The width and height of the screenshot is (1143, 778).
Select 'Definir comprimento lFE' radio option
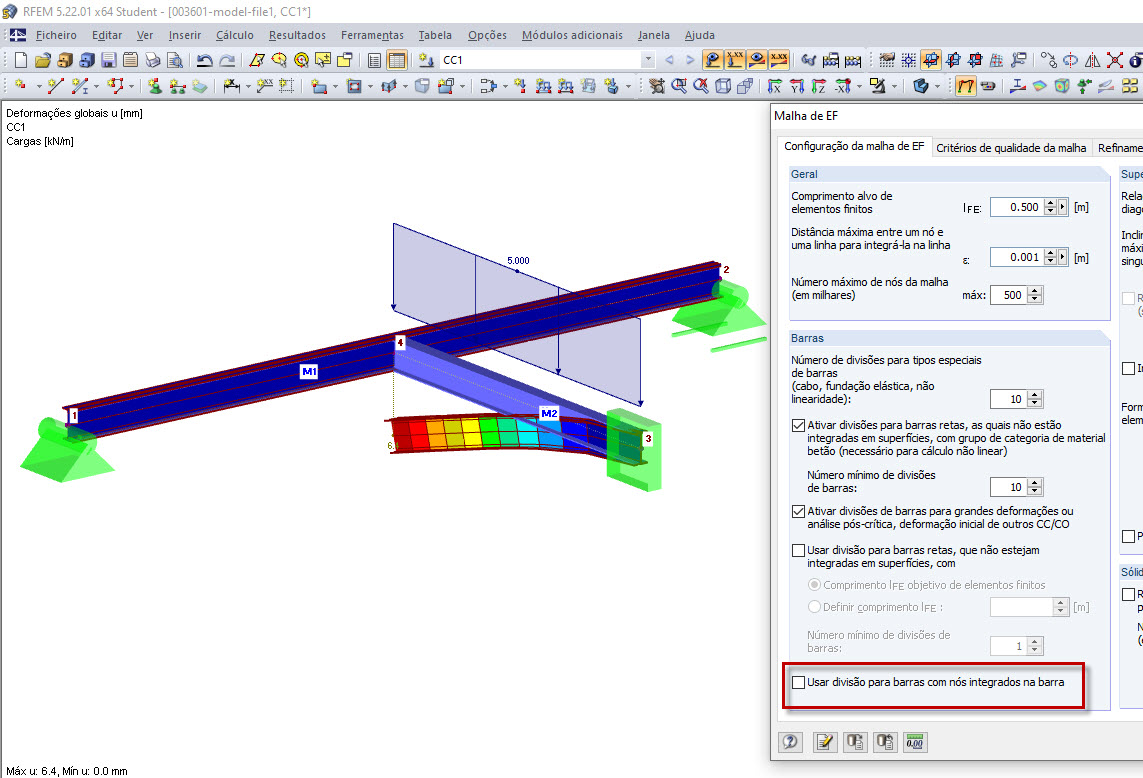814,607
